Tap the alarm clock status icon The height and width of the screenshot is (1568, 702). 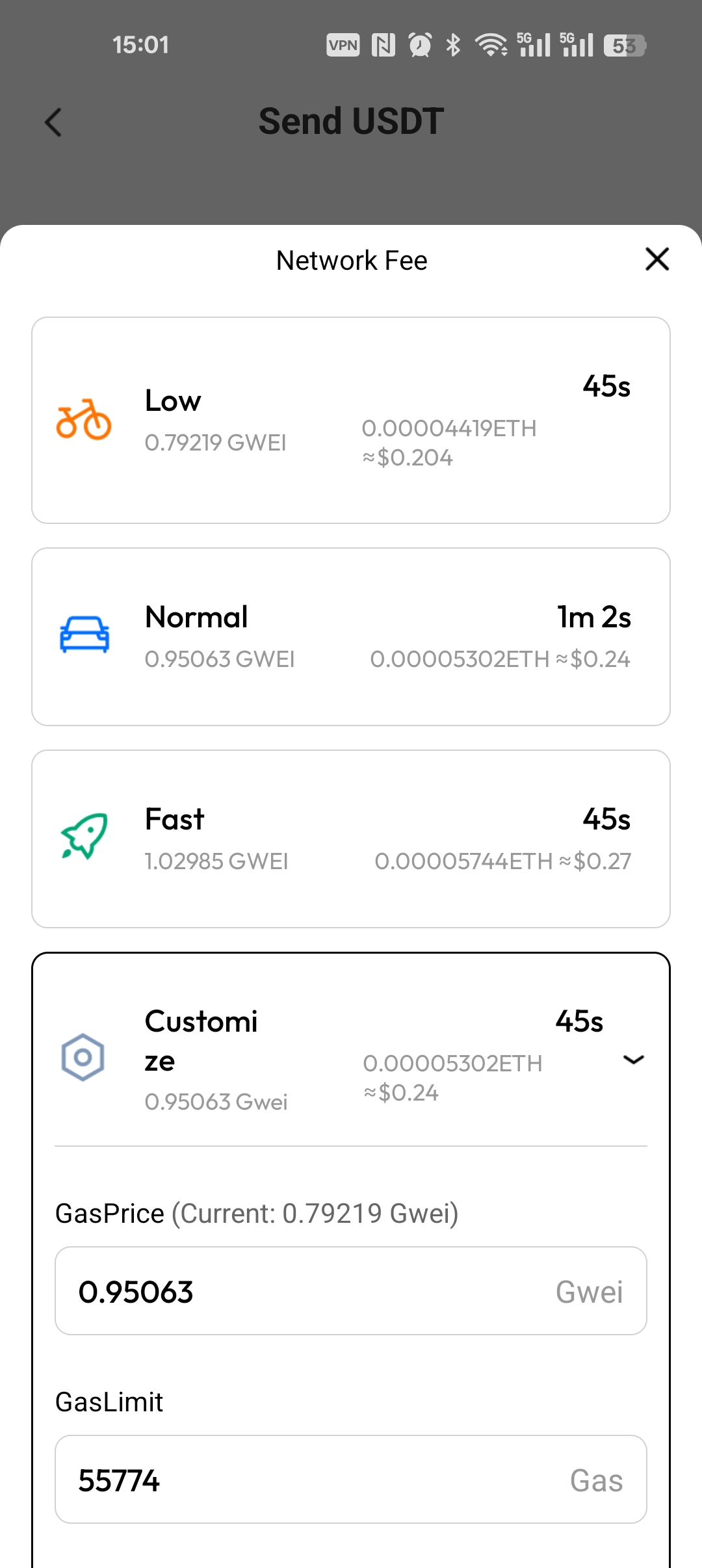(419, 45)
